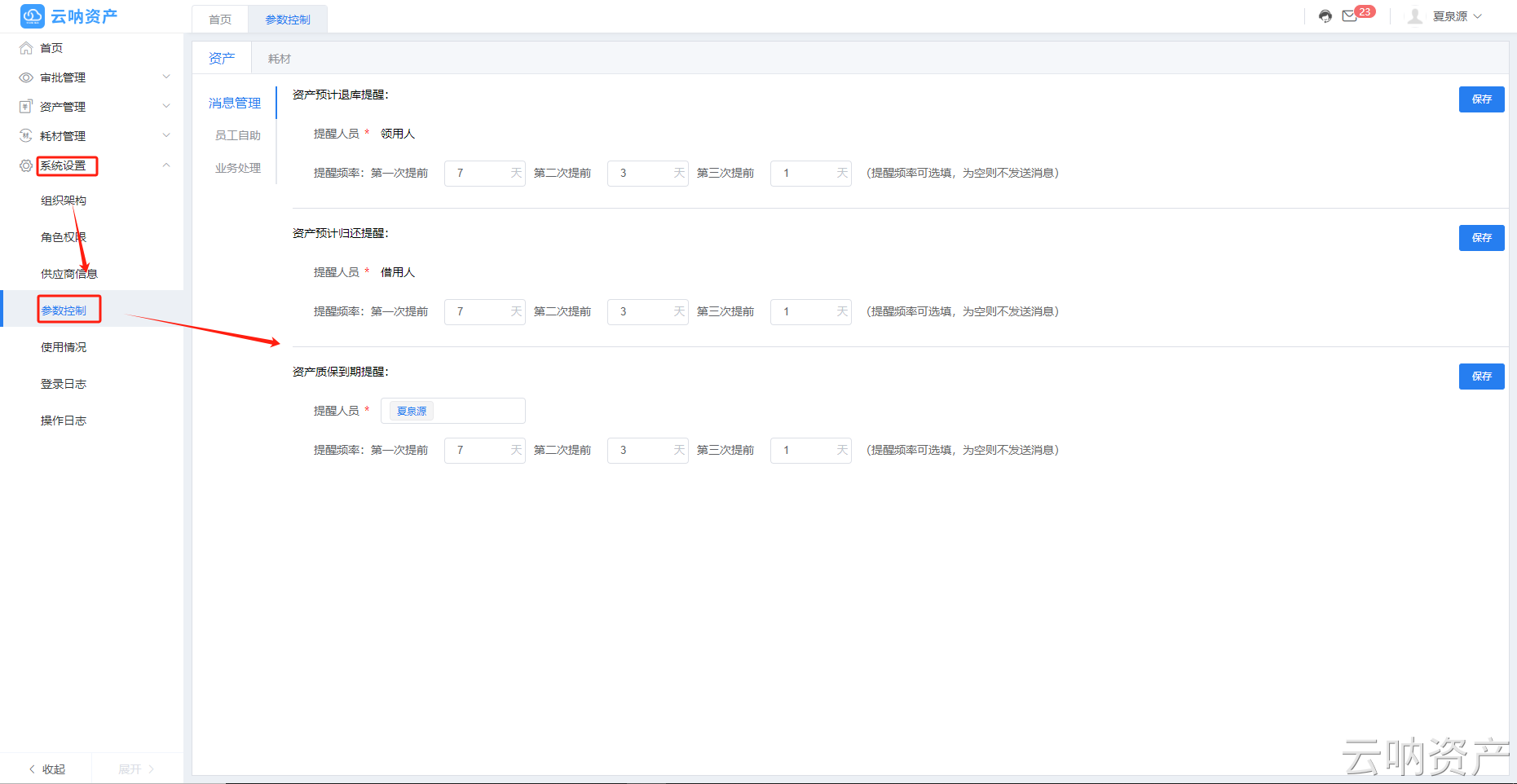1517x784 pixels.
Task: Switch to the 首页 page tab
Action: (x=218, y=19)
